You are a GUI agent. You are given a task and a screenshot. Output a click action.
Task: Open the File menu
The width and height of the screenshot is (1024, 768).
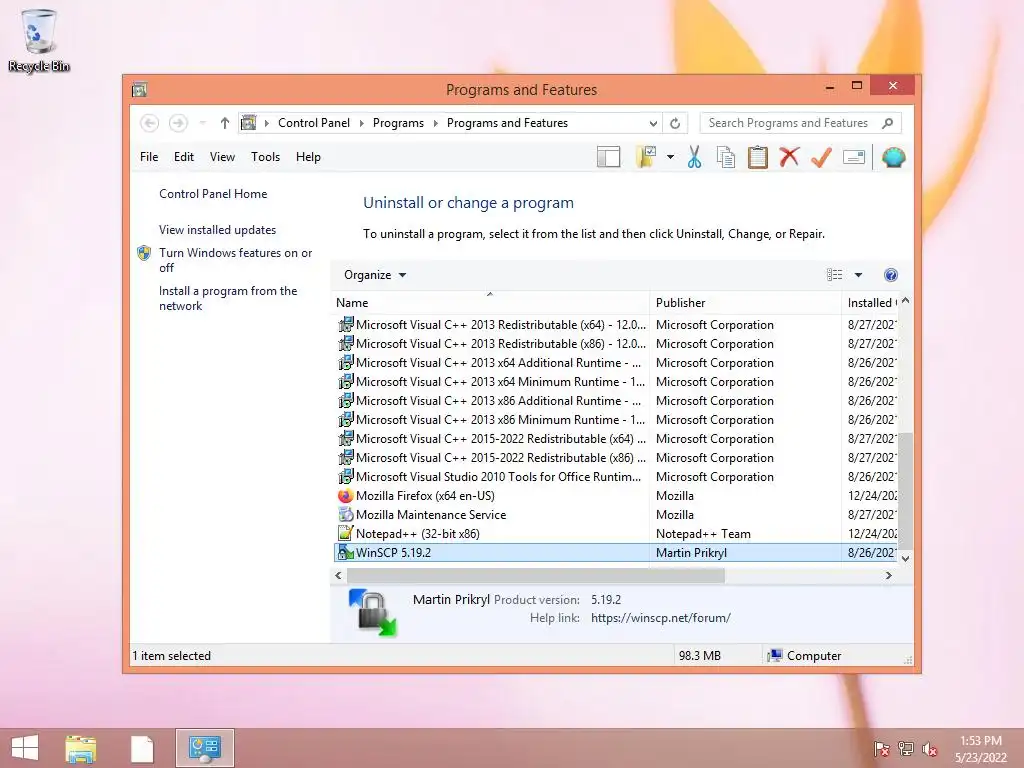[149, 157]
